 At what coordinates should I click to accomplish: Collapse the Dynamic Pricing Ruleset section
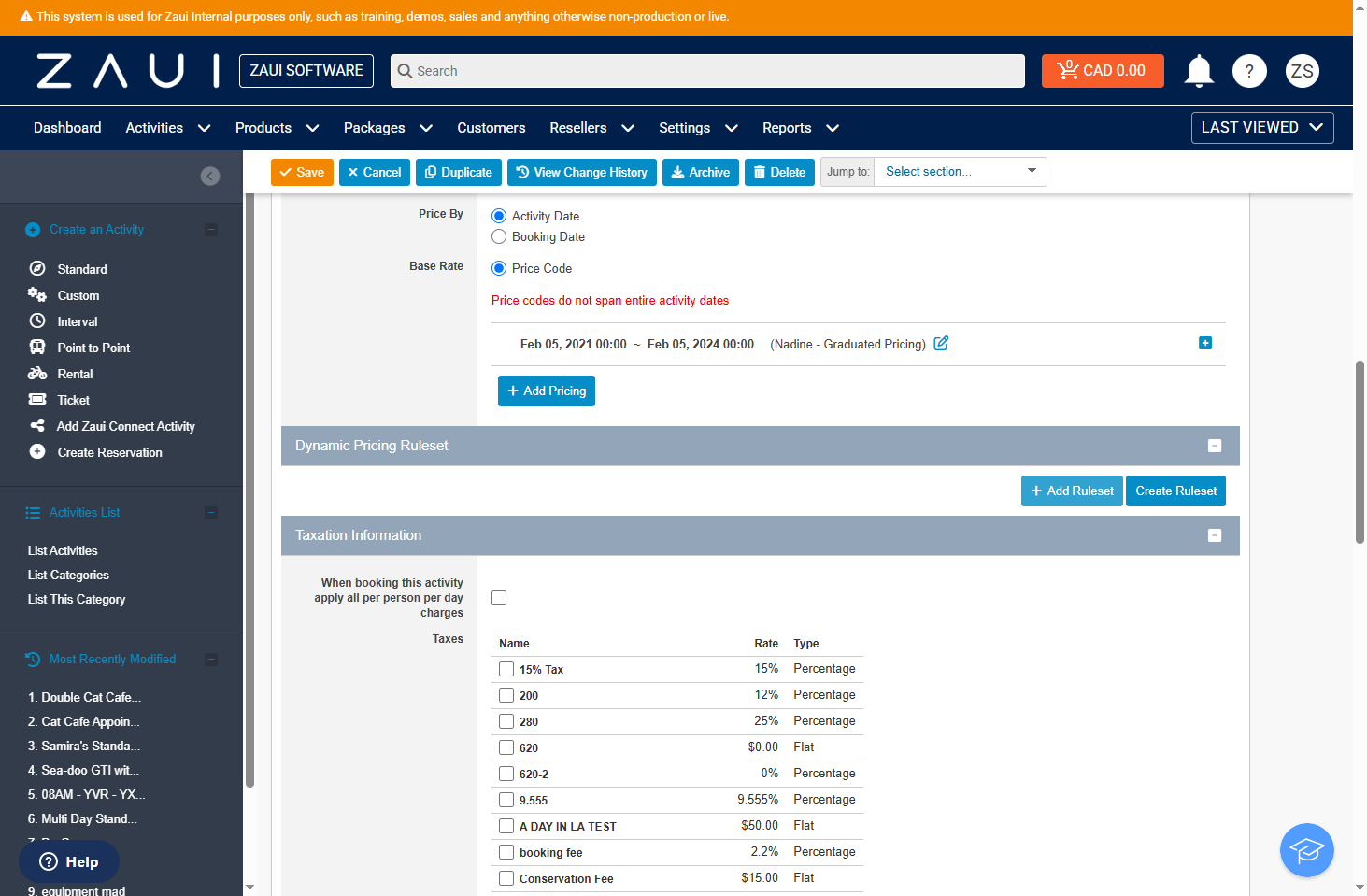coord(1215,446)
